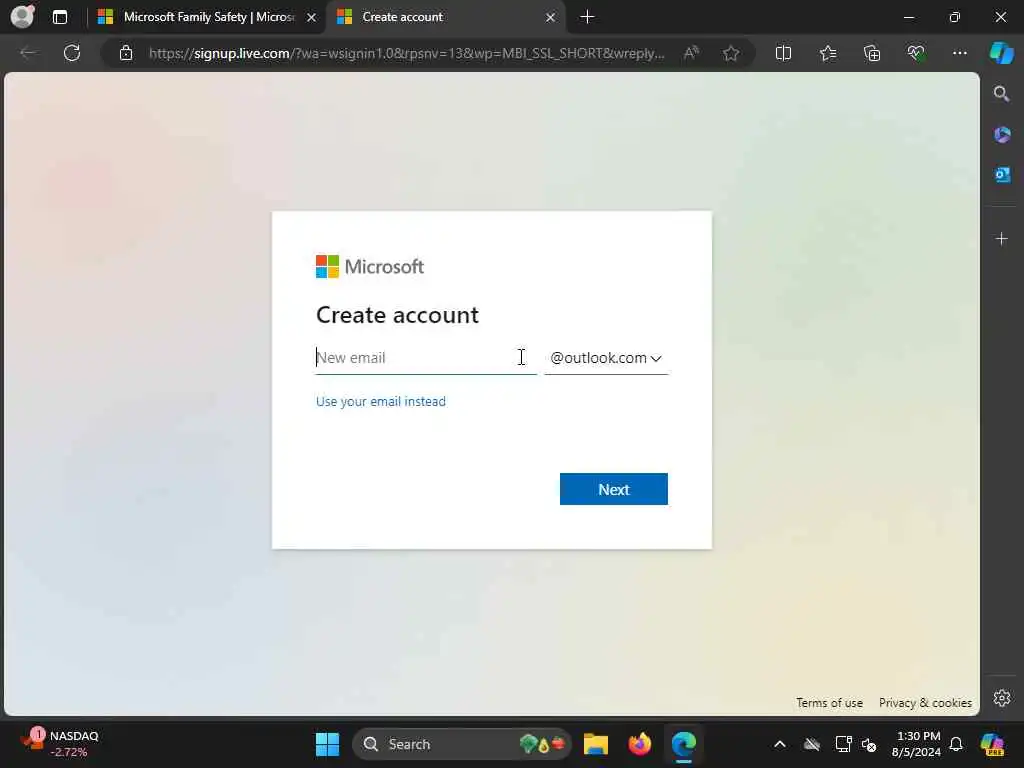Click Use your email instead link
The height and width of the screenshot is (768, 1024).
coord(381,402)
